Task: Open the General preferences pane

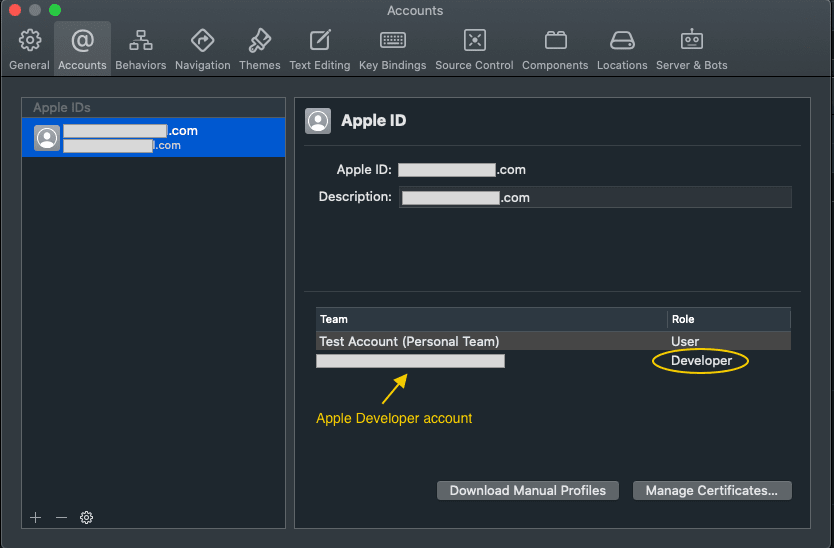Action: 29,49
